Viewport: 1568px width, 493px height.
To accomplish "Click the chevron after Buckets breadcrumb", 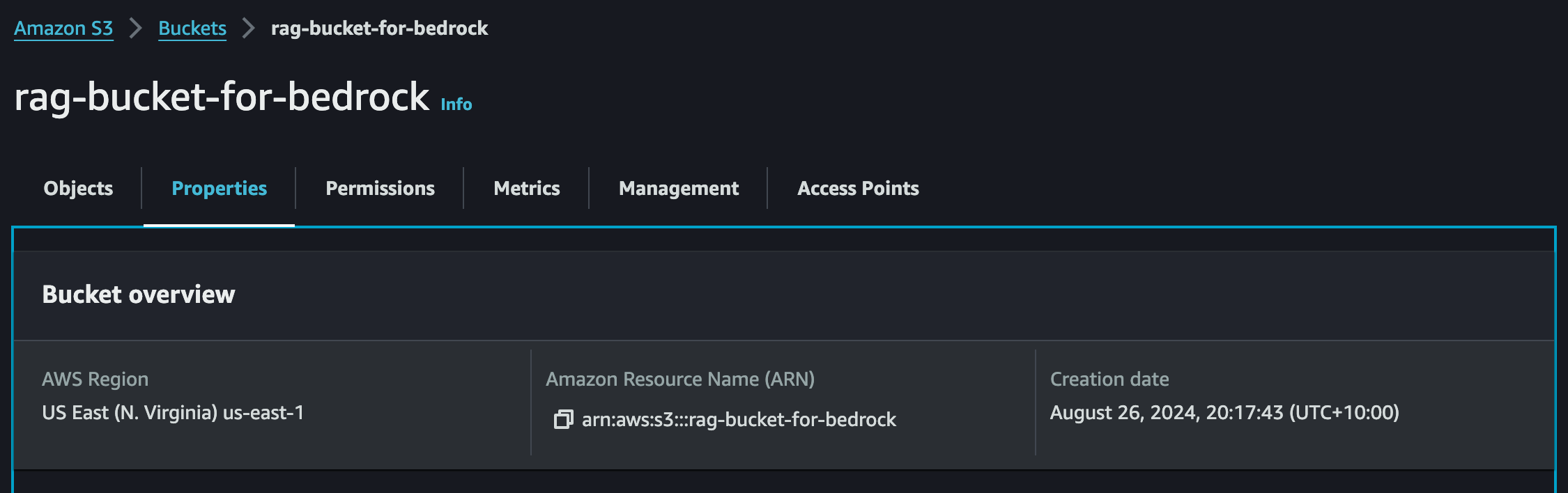I will [248, 29].
